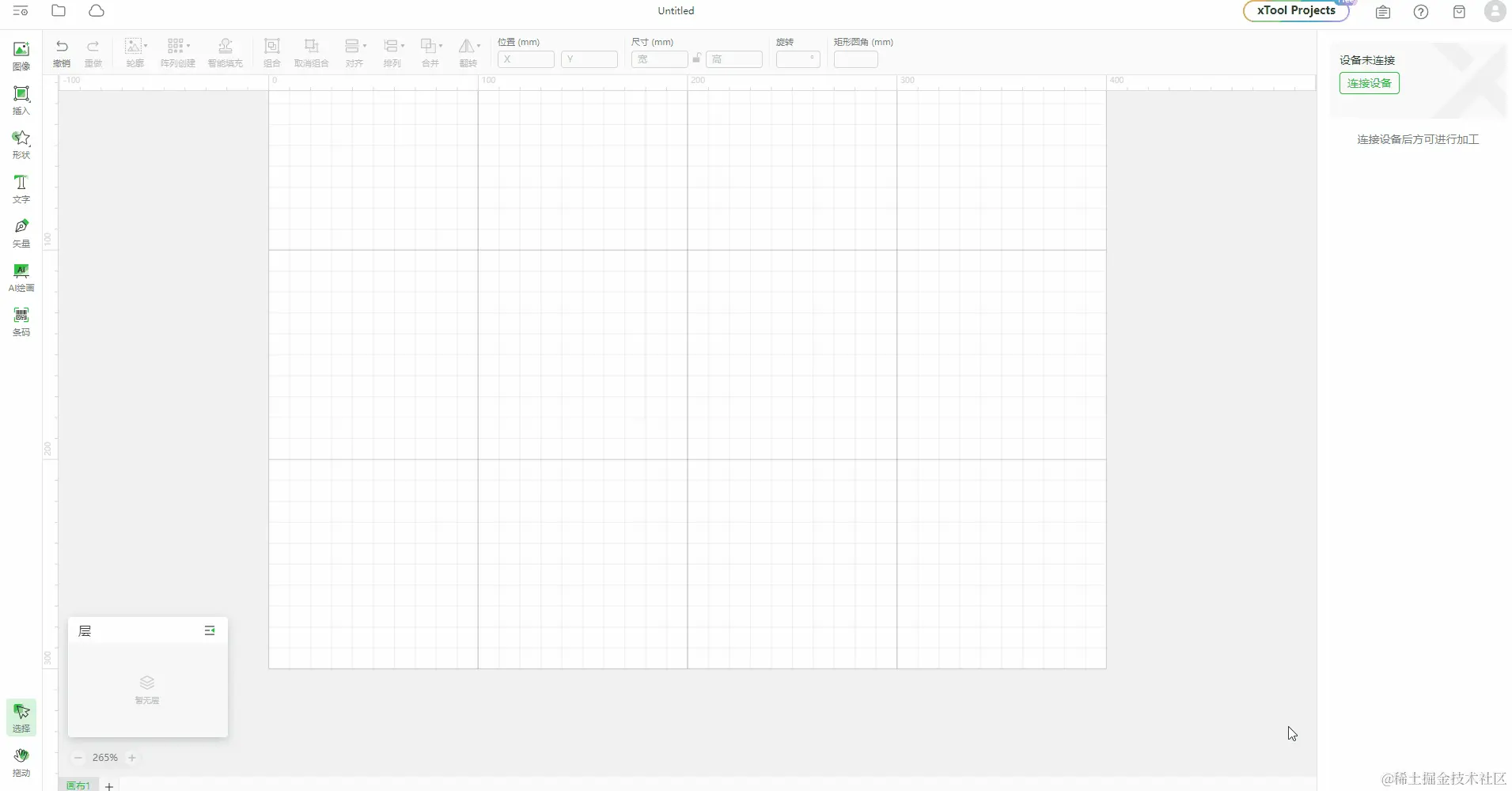Zoom out with the minus button

(78, 758)
